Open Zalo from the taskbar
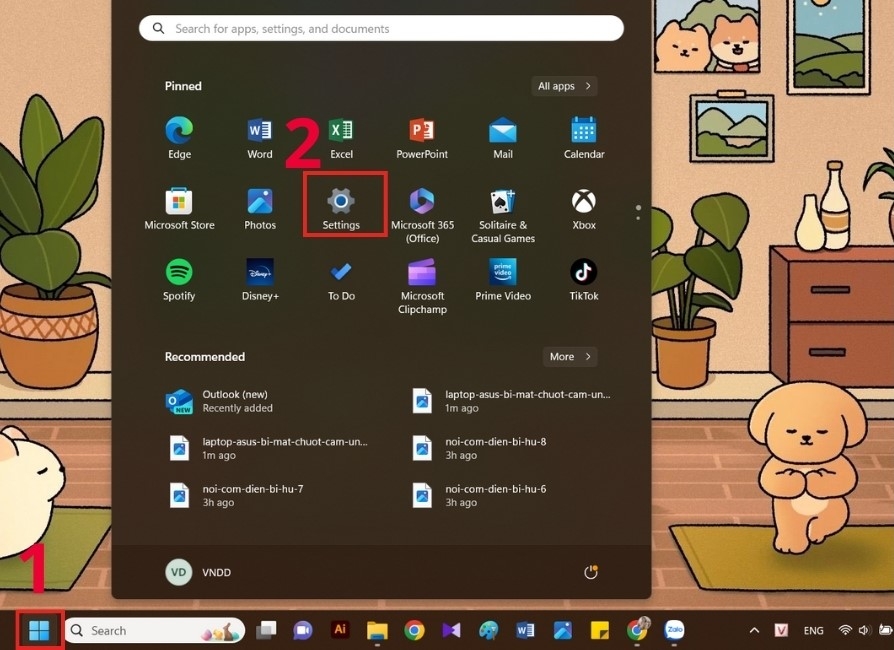Image resolution: width=894 pixels, height=650 pixels. [x=674, y=630]
